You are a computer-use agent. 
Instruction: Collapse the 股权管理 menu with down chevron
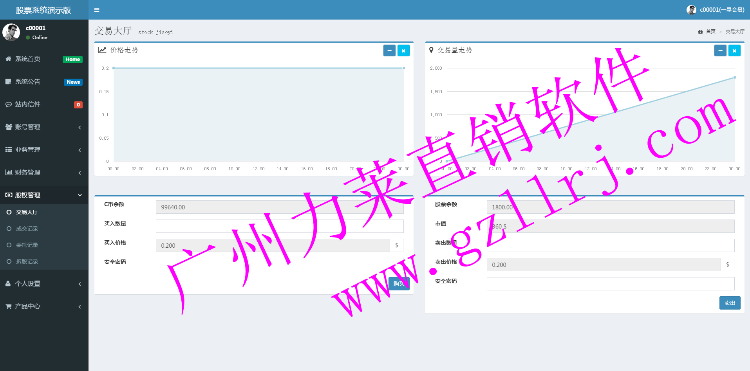tap(80, 195)
